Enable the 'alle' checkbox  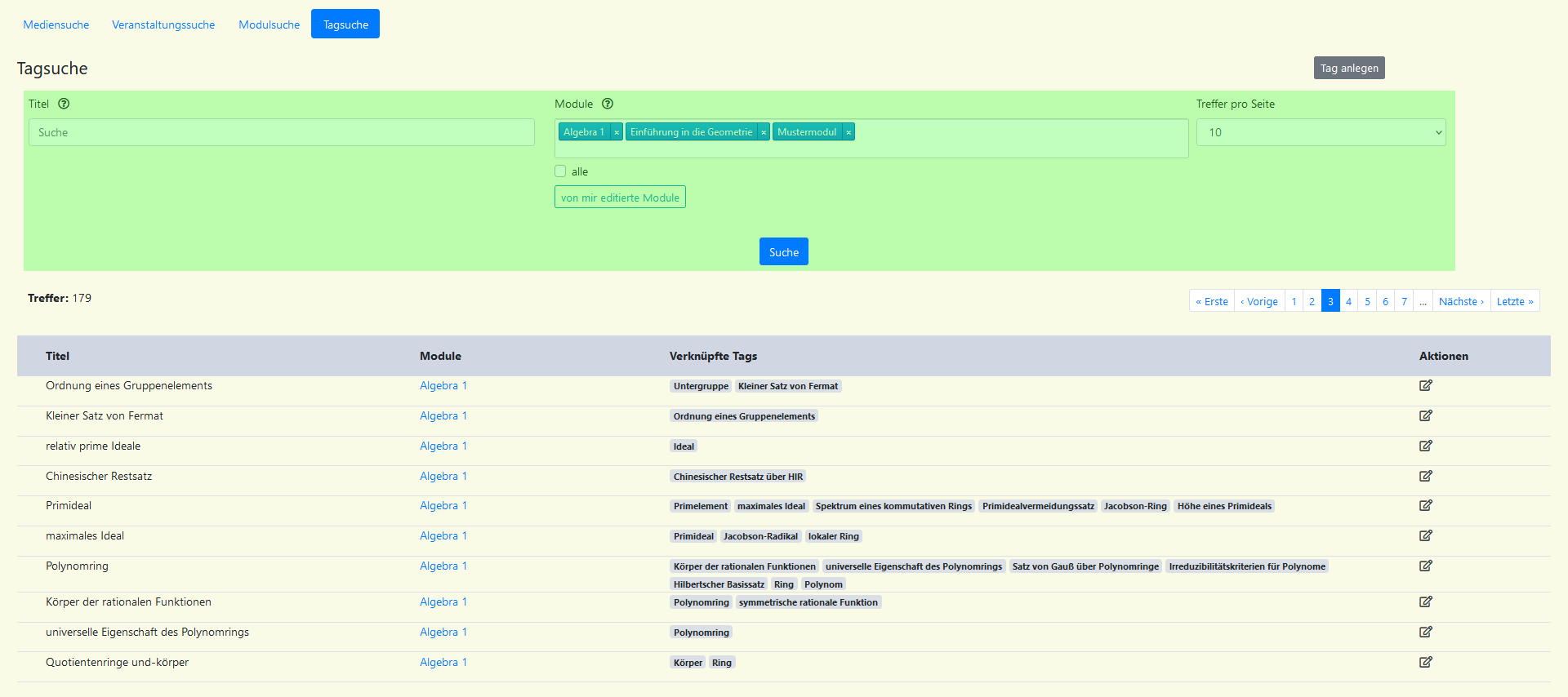pyautogui.click(x=560, y=171)
